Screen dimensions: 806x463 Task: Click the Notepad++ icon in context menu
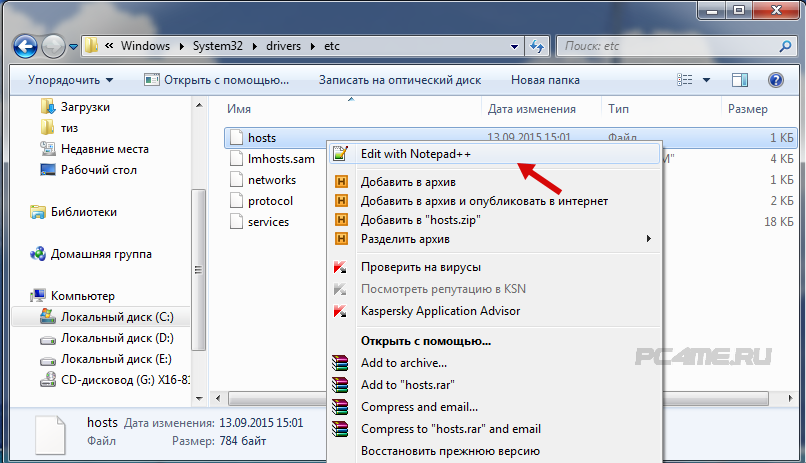341,154
